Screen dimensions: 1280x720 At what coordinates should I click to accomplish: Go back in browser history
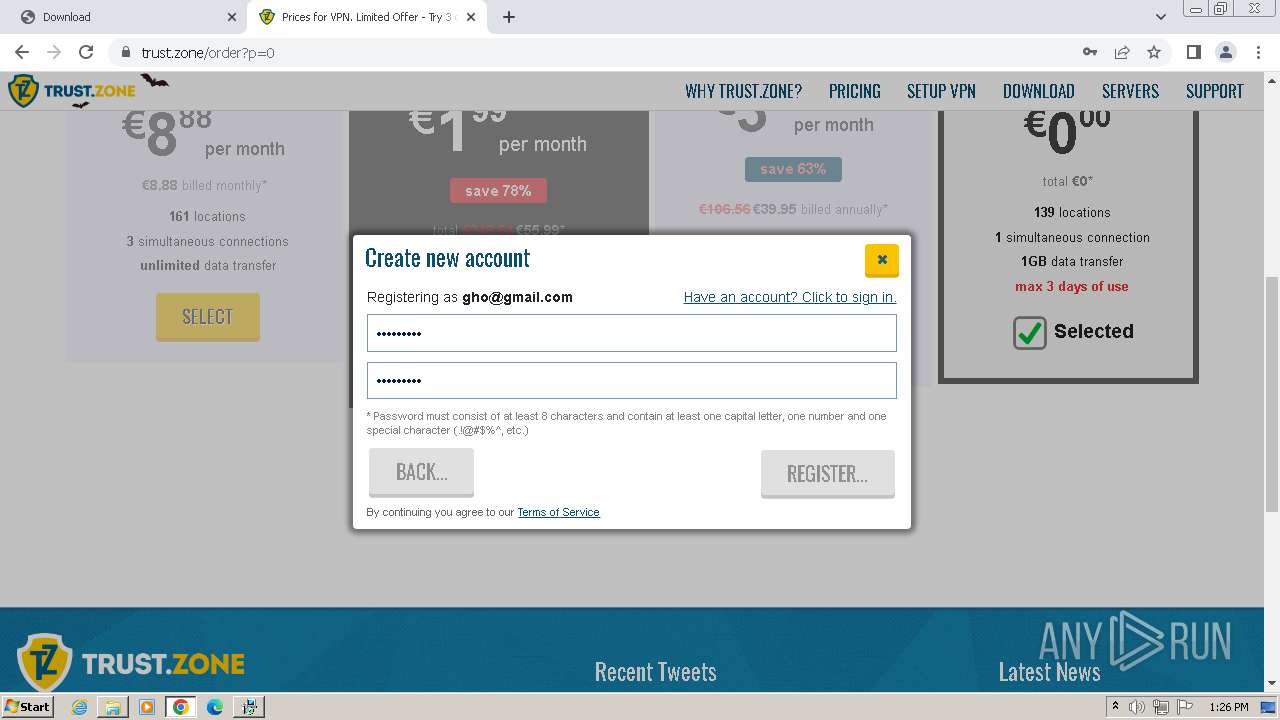point(22,52)
